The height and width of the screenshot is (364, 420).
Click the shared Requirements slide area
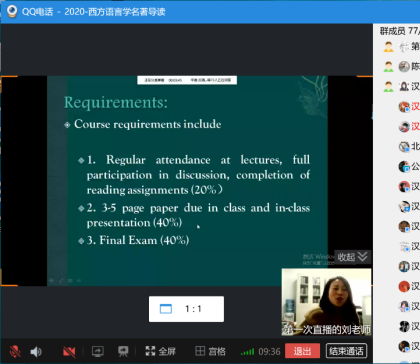pyautogui.click(x=187, y=181)
